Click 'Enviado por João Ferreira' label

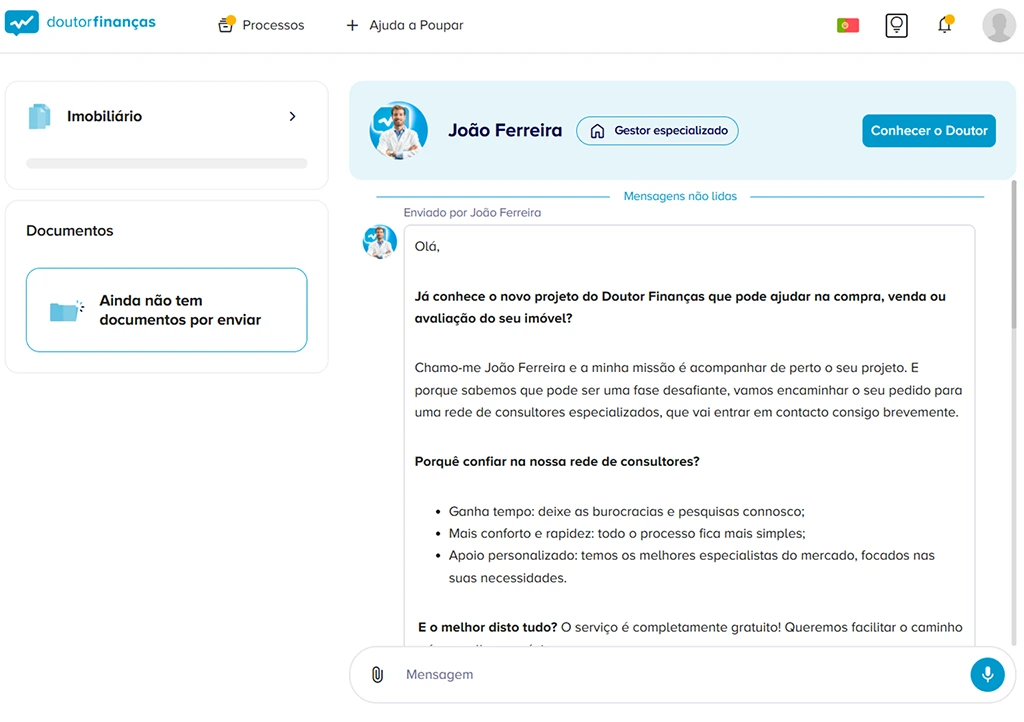(x=472, y=213)
